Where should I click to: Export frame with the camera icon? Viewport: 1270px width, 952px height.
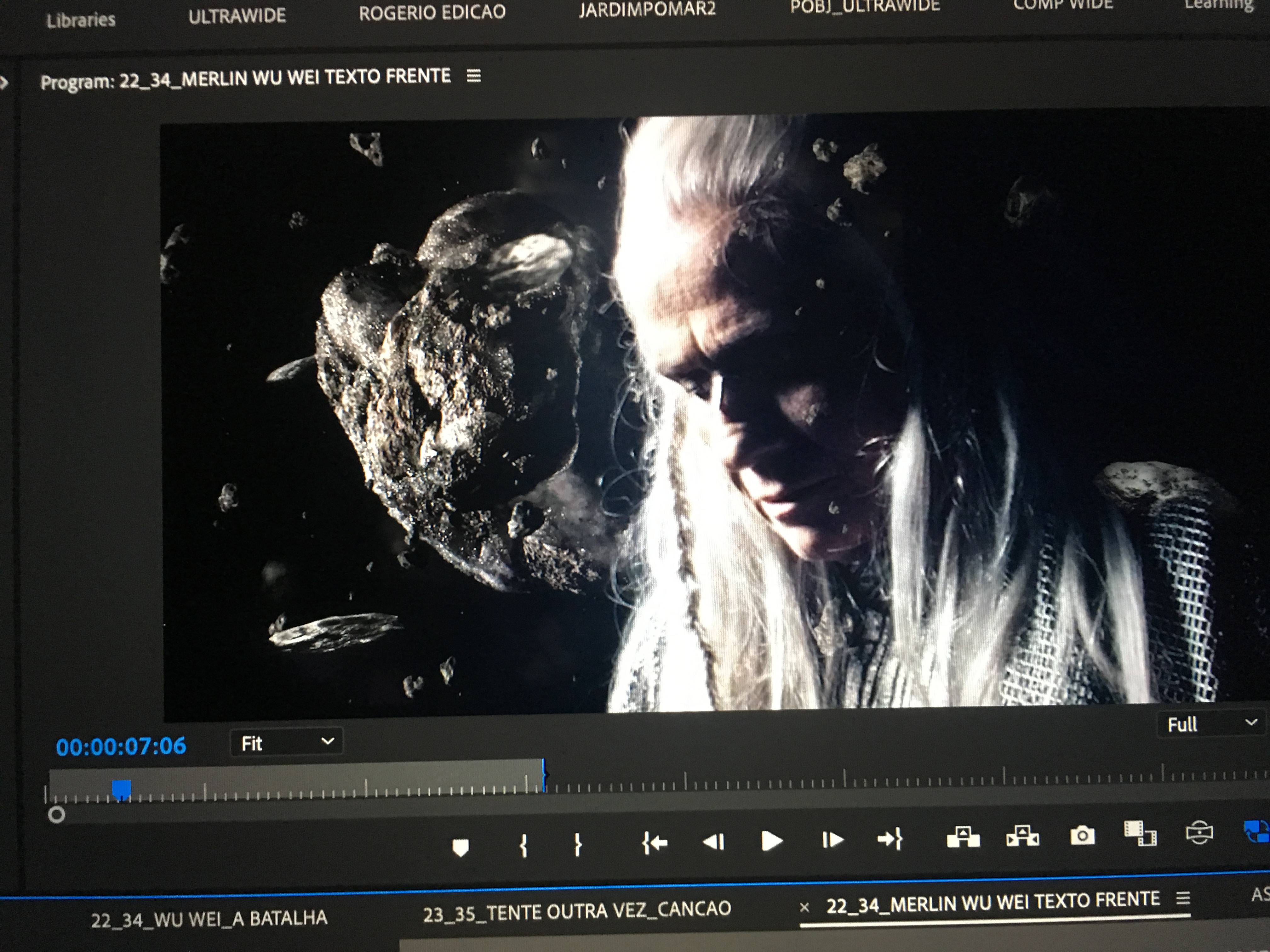pos(1082,836)
